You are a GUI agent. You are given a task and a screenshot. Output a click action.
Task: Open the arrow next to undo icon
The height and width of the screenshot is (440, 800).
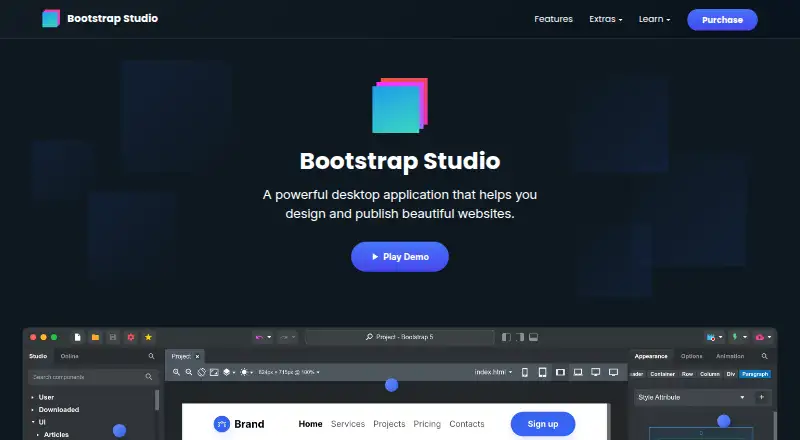tap(269, 337)
